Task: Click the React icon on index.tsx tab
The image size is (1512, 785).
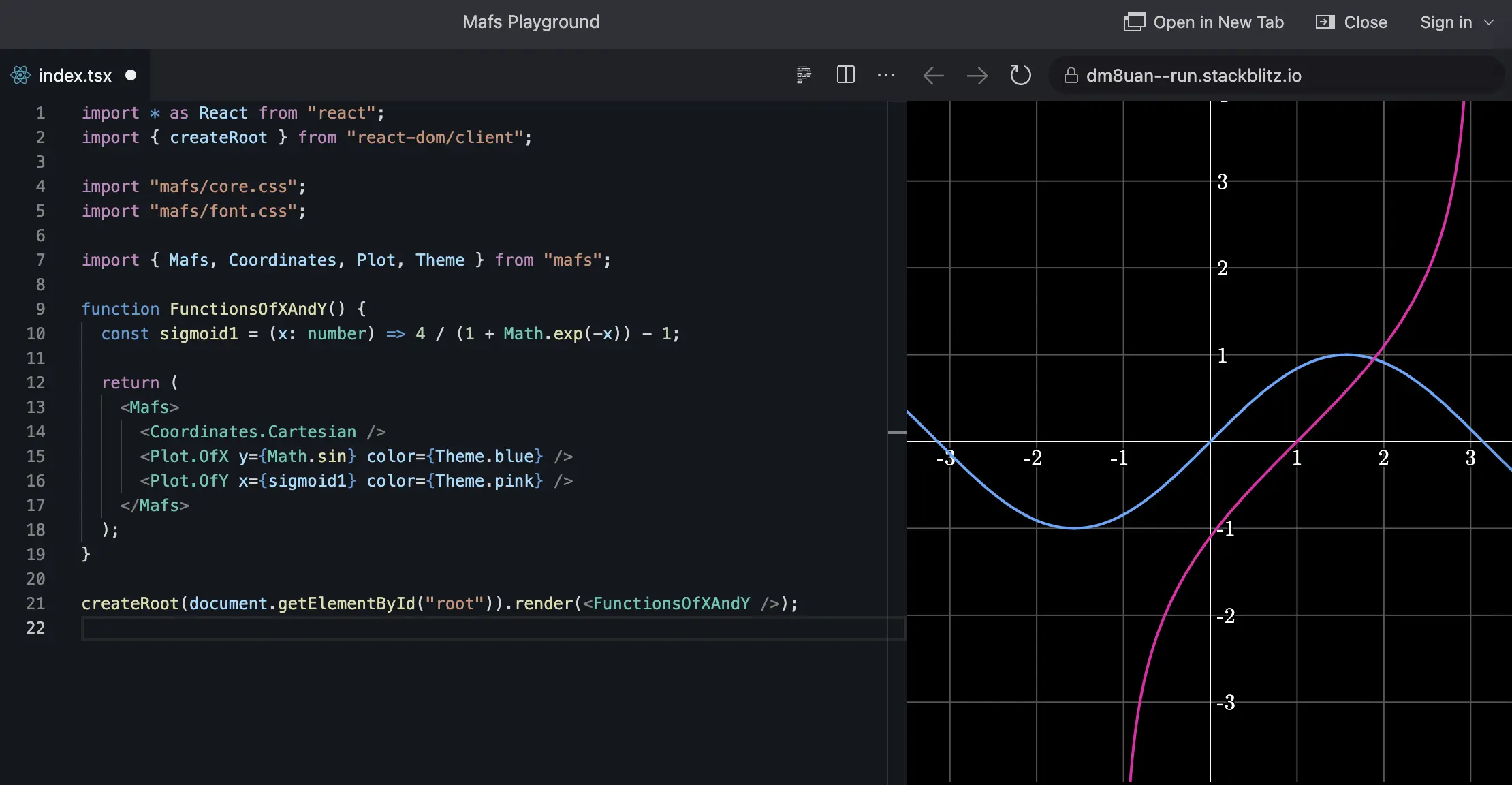Action: click(20, 75)
